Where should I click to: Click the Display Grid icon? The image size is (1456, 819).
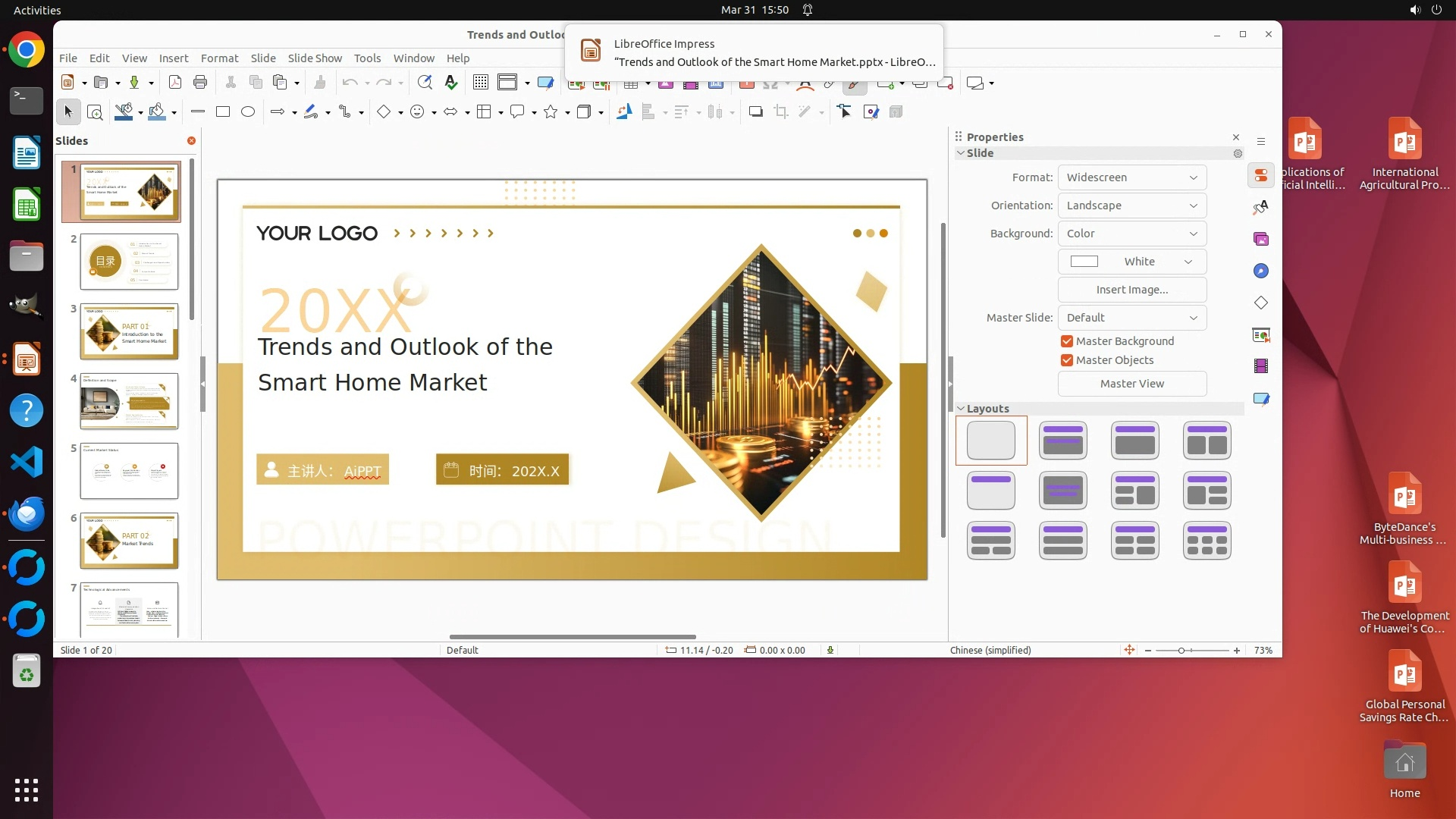coord(480,83)
